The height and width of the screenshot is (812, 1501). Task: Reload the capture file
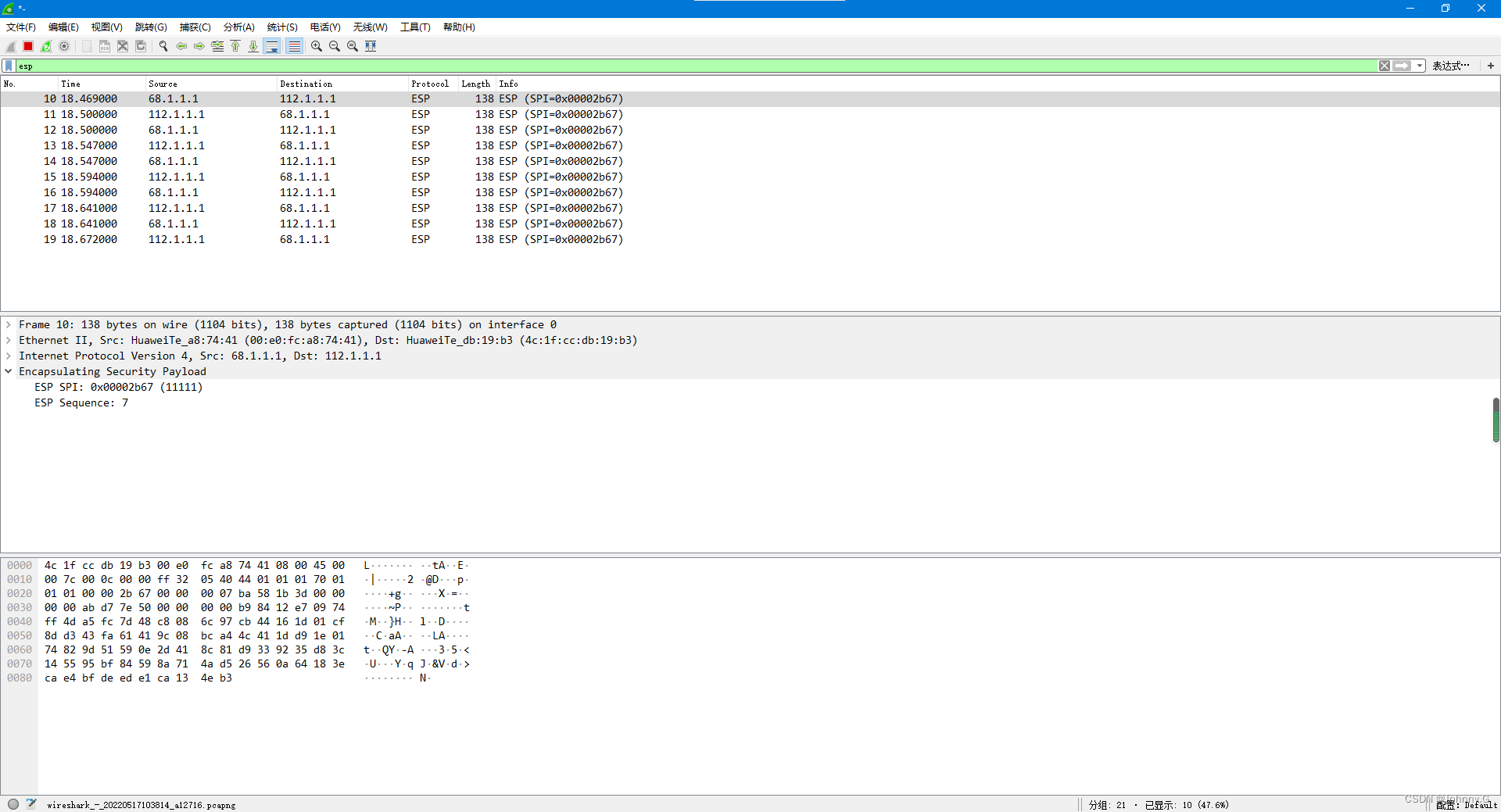141,46
